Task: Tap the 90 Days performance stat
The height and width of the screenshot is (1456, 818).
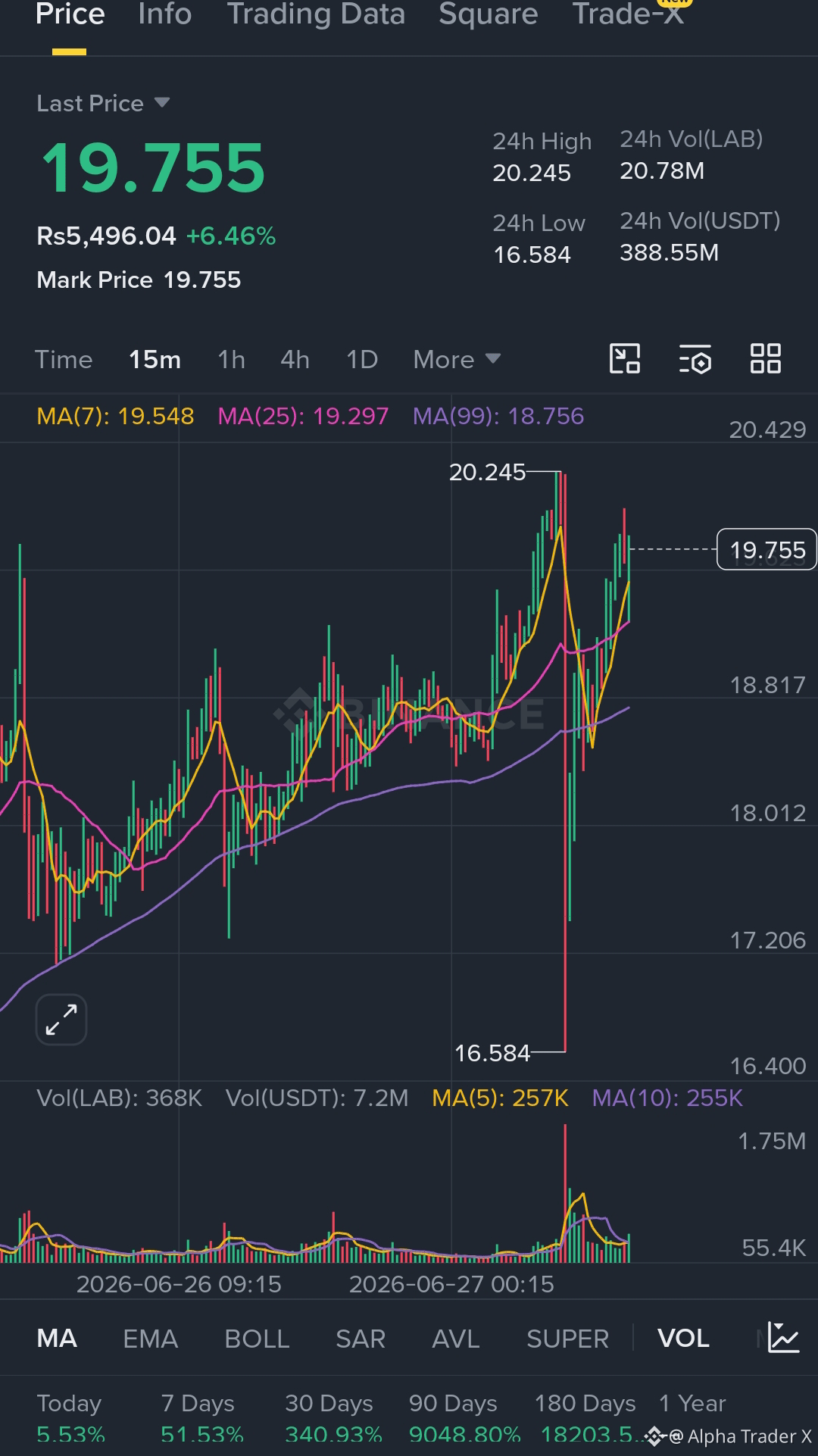Action: tap(464, 1418)
